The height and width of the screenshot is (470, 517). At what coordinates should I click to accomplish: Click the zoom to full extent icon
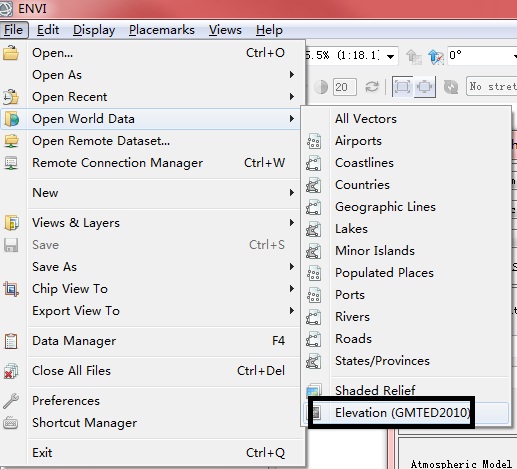(403, 87)
